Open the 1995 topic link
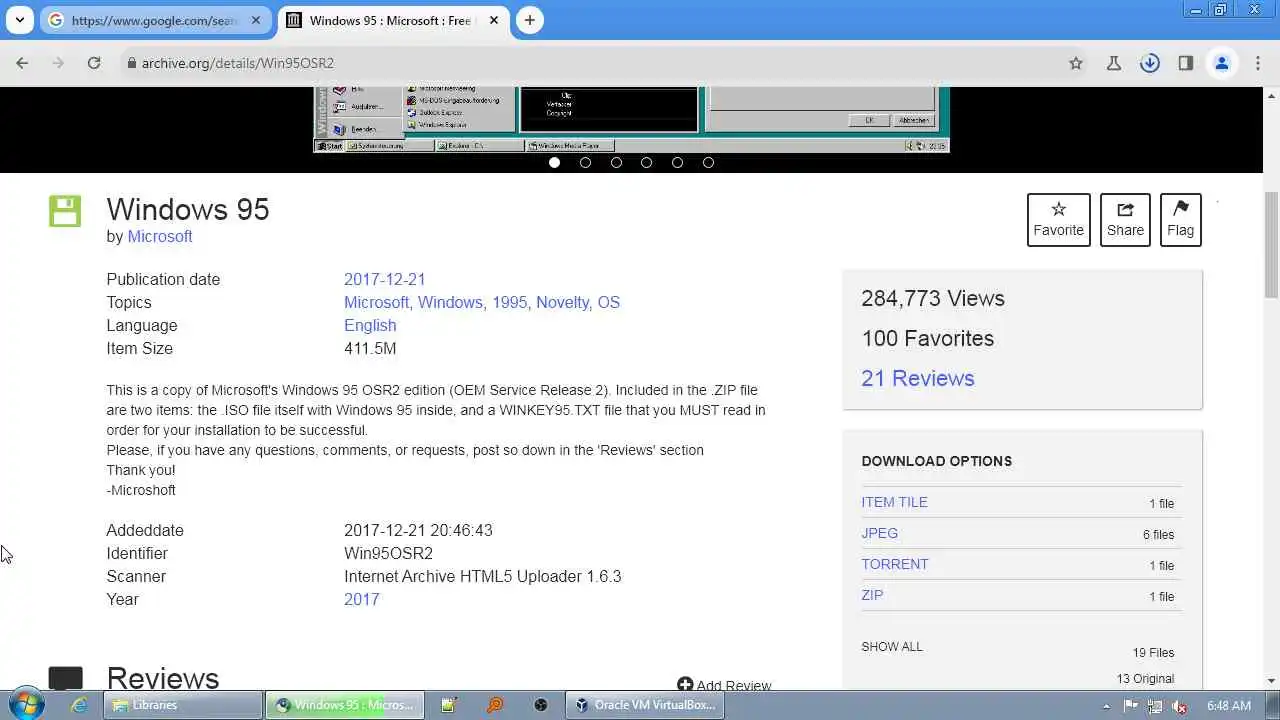This screenshot has height=720, width=1280. [509, 302]
